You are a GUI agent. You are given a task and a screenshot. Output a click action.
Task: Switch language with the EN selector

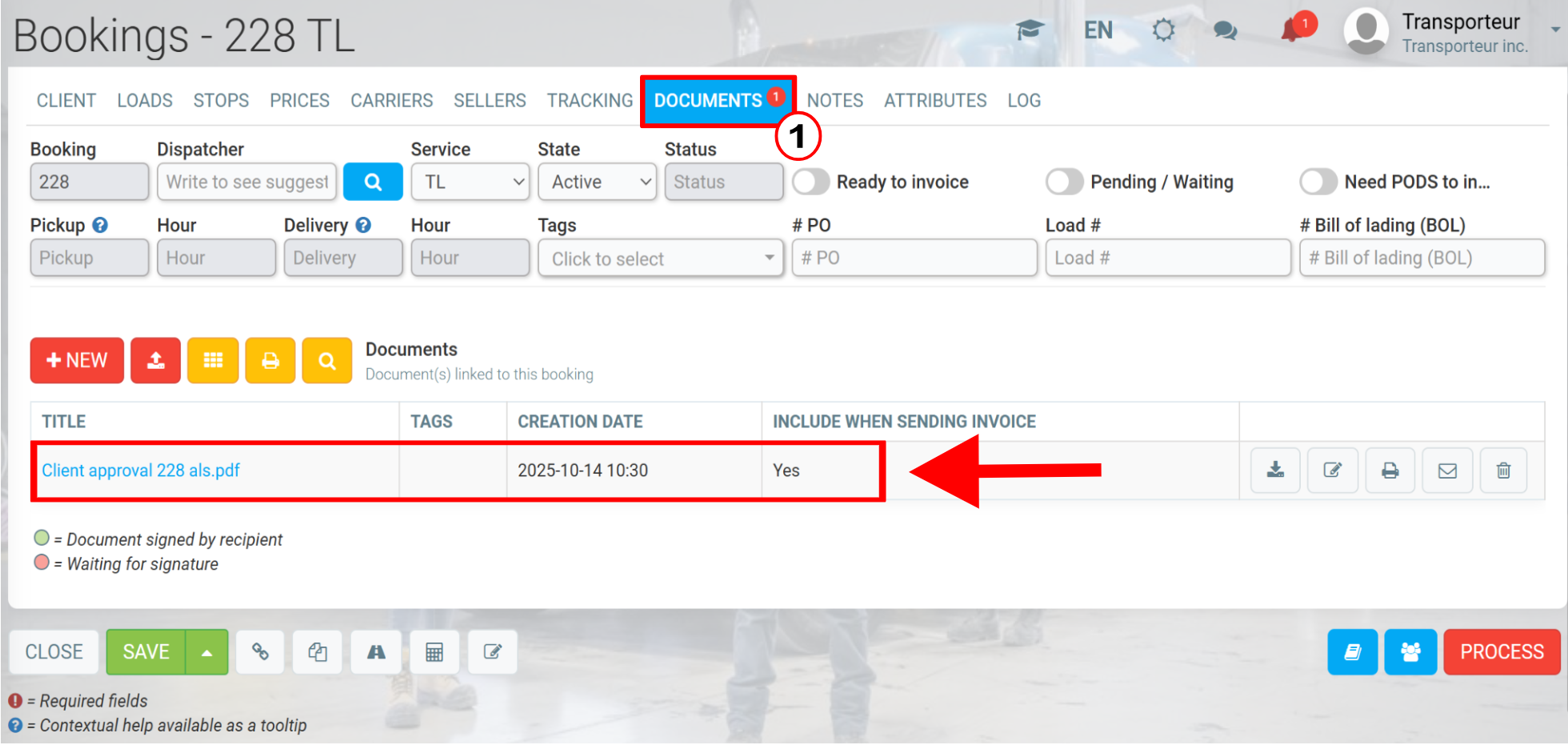click(x=1098, y=30)
